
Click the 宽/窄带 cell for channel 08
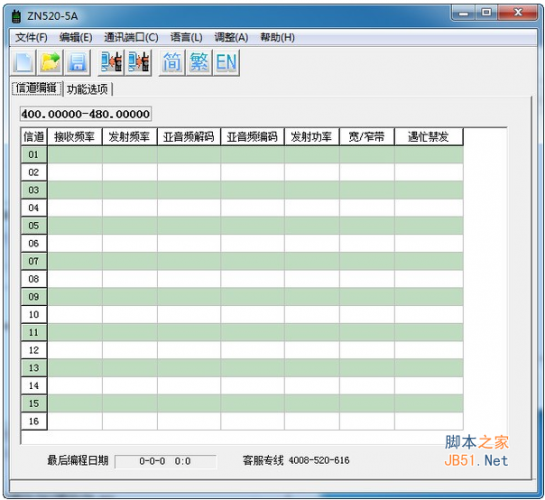click(367, 279)
